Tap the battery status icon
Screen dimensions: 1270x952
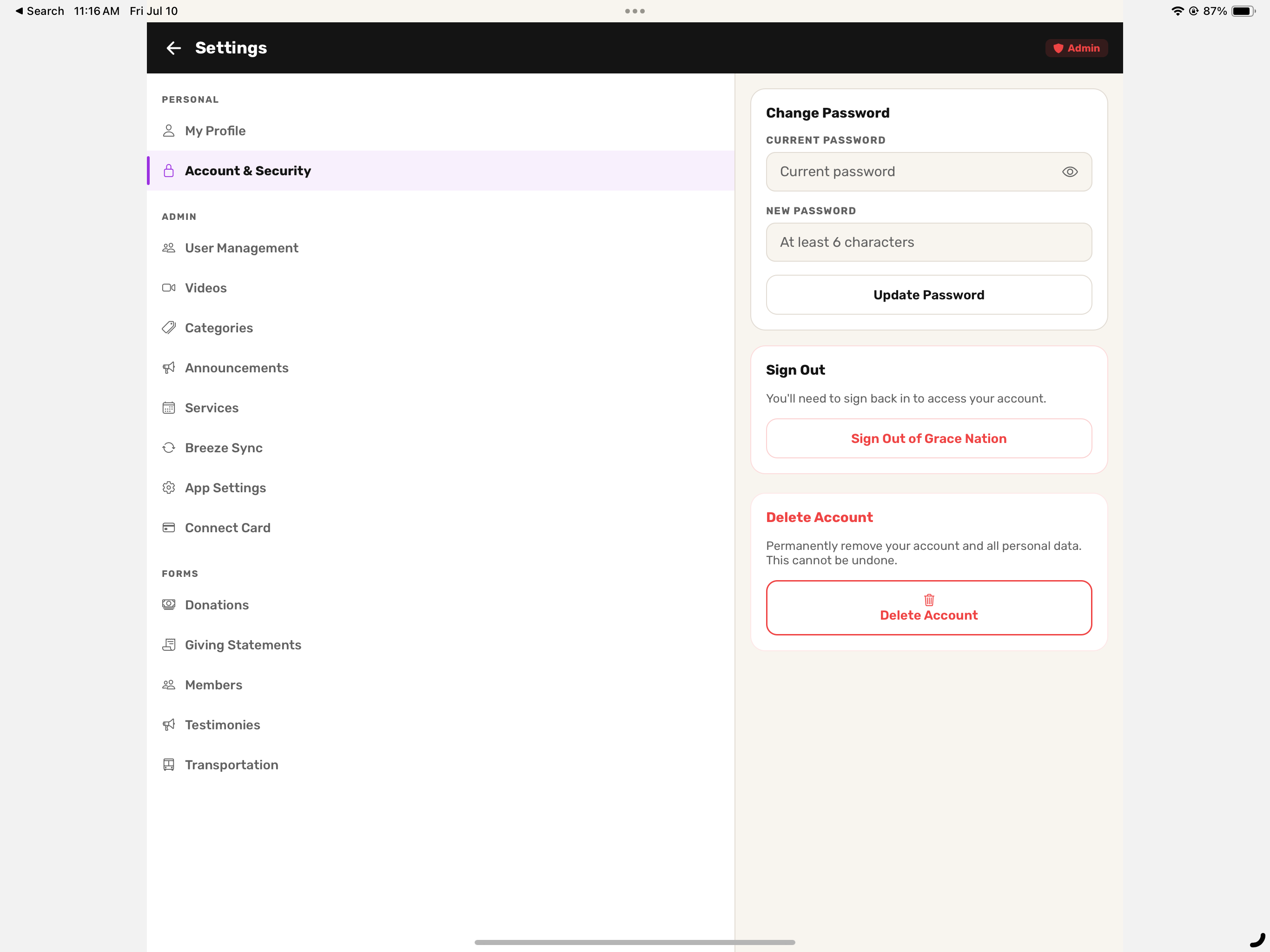pos(1244,11)
